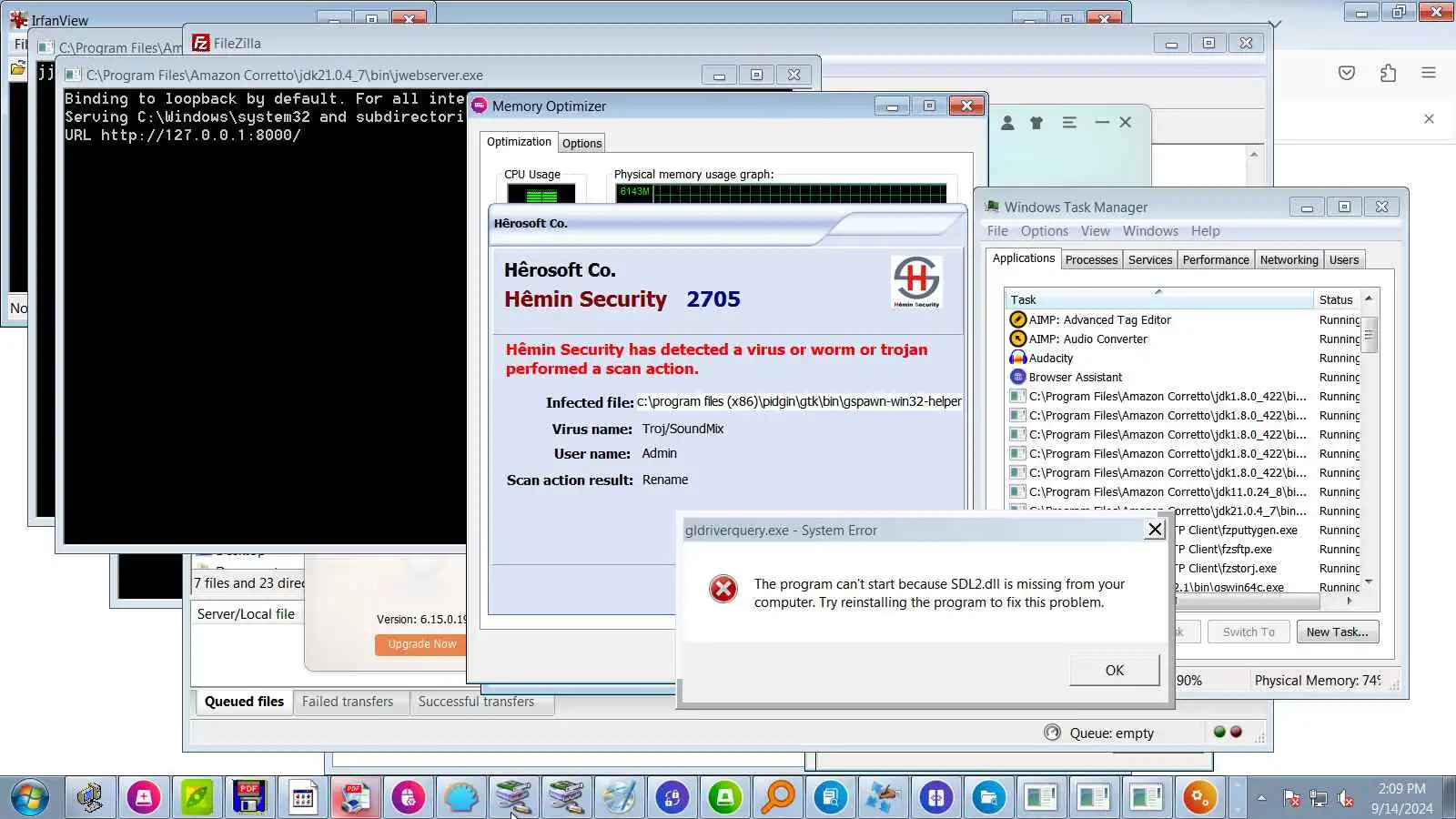Viewport: 1456px width, 819px height.
Task: Dismiss the Firefox notification bar with X
Action: click(1429, 118)
